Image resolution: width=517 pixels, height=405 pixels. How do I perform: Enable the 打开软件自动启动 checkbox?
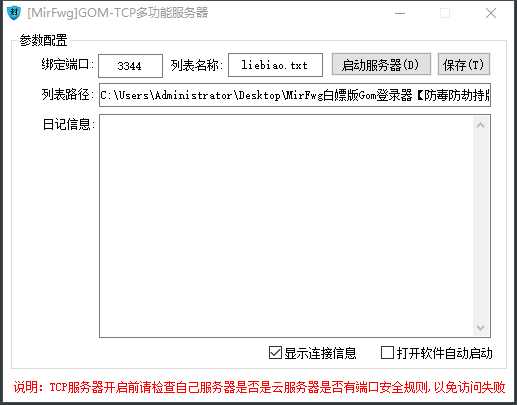point(387,353)
